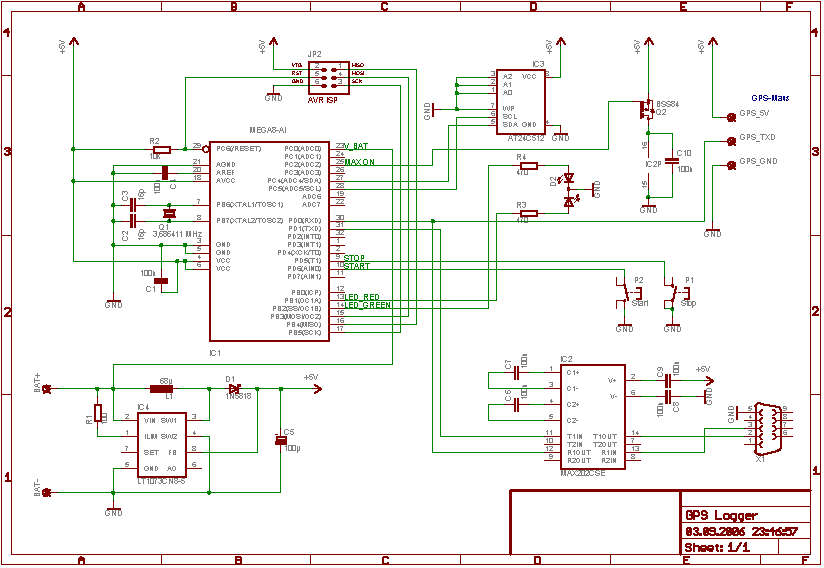Select the START net label
824x568 pixels.
[357, 266]
